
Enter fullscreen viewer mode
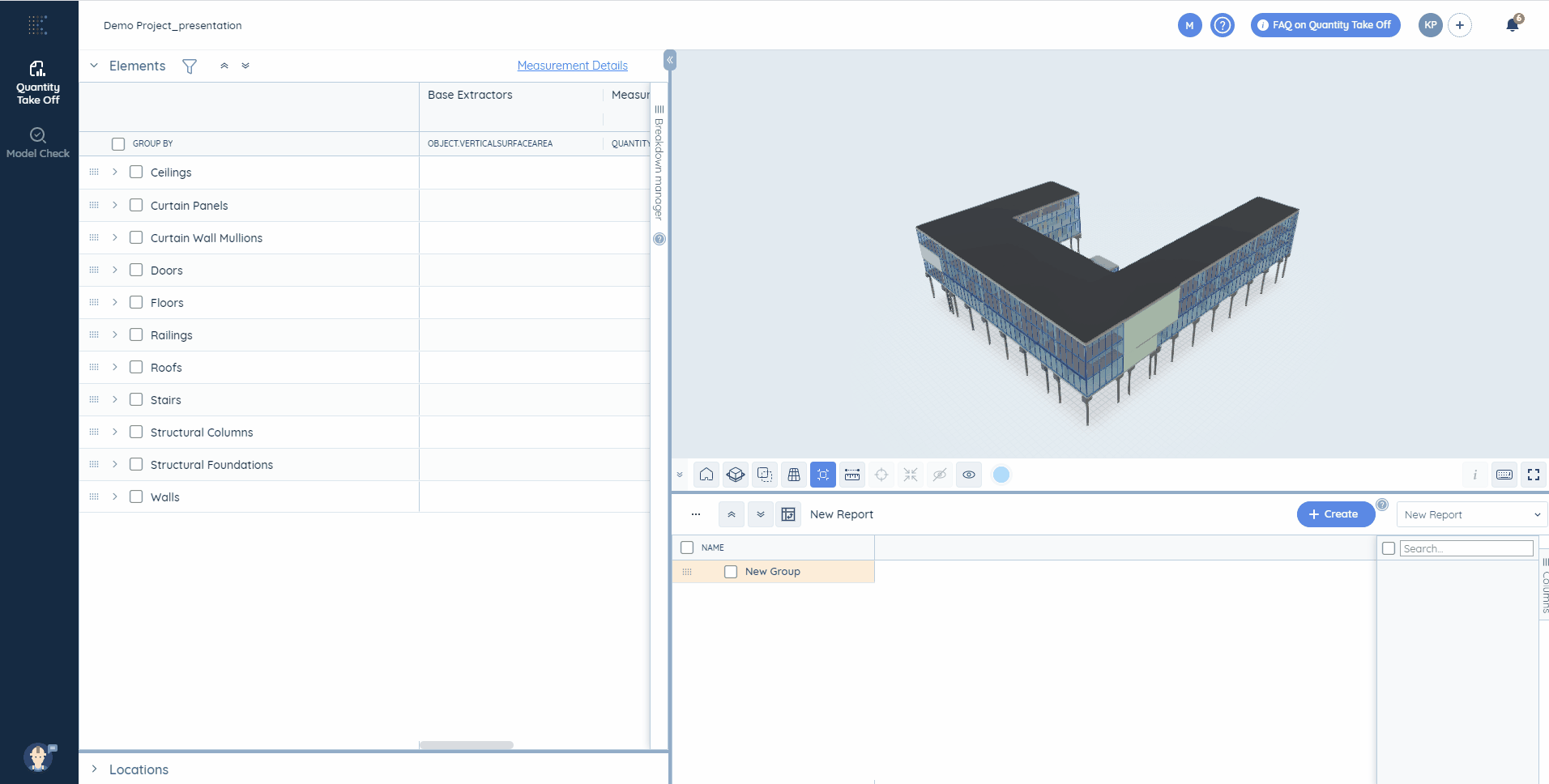coord(1534,475)
